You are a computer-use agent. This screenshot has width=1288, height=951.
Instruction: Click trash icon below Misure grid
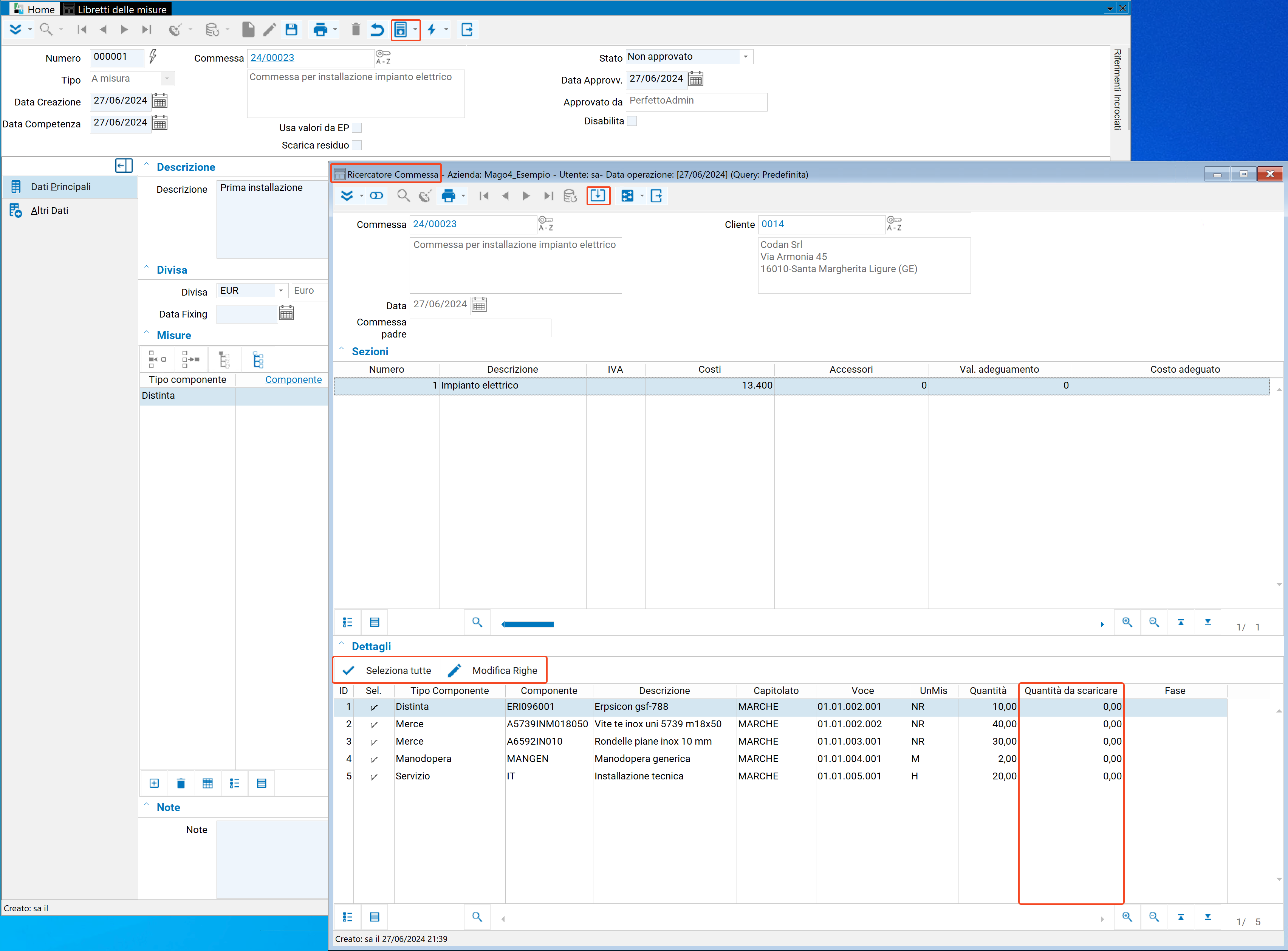pos(181,784)
